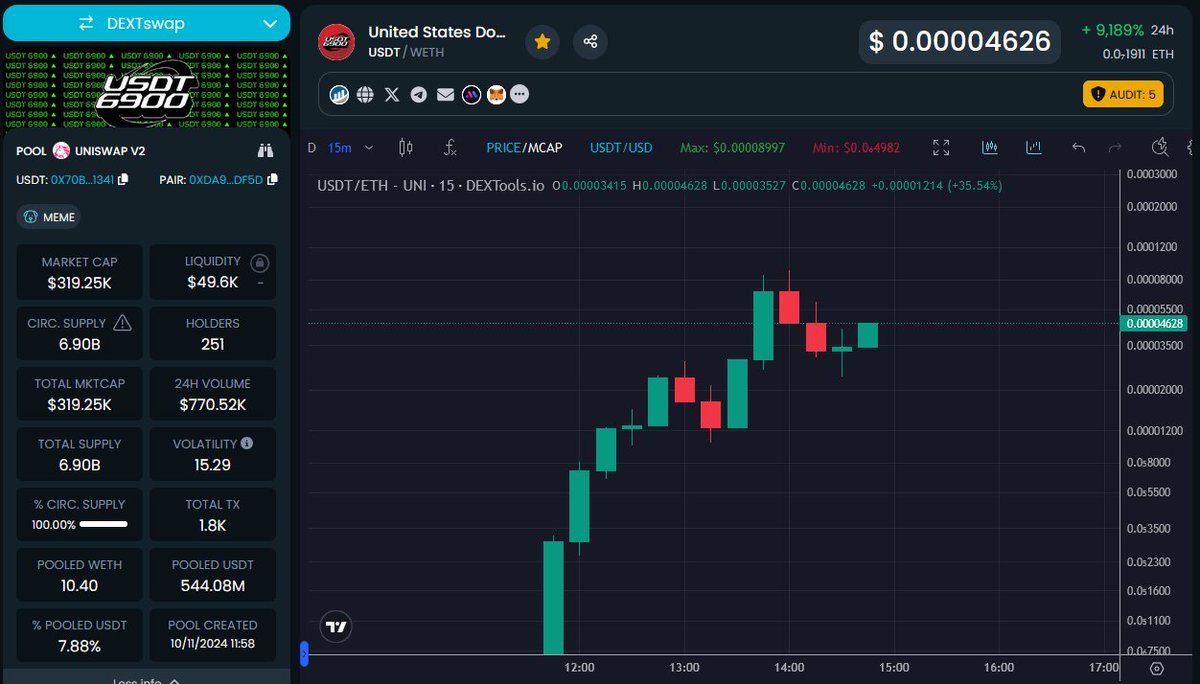The width and height of the screenshot is (1200, 684).
Task: Click the % circ. supply progress bar
Action: 103,524
